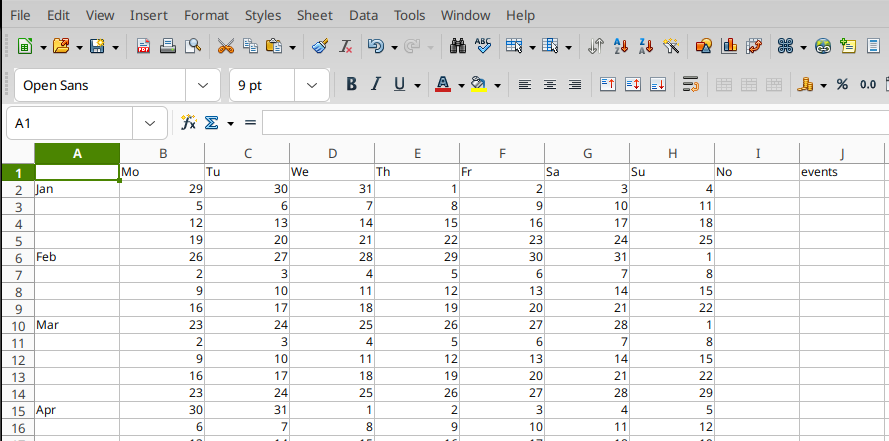The height and width of the screenshot is (441, 889).
Task: Click the Print icon
Action: (x=168, y=46)
